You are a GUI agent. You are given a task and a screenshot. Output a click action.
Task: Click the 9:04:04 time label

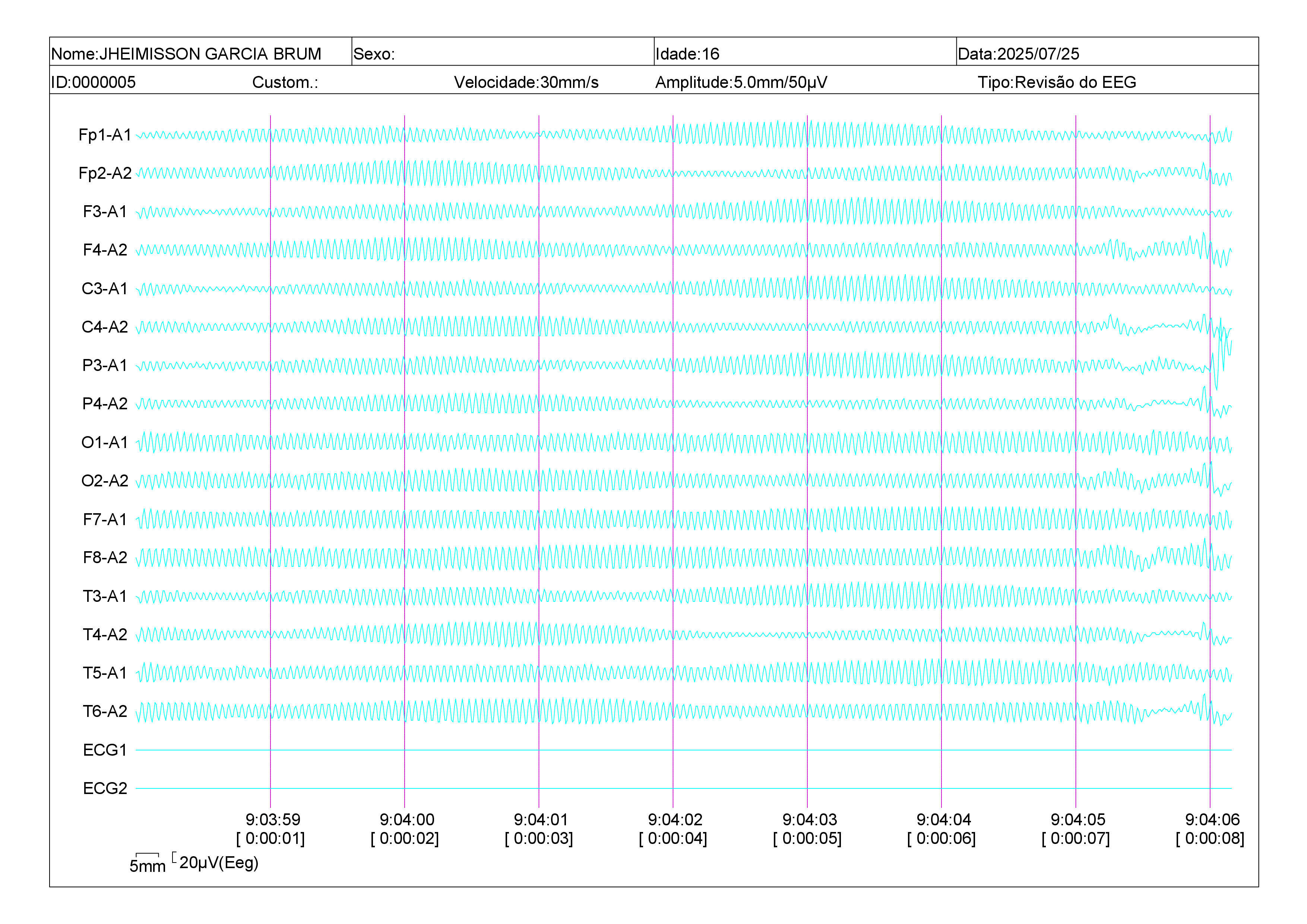944,820
